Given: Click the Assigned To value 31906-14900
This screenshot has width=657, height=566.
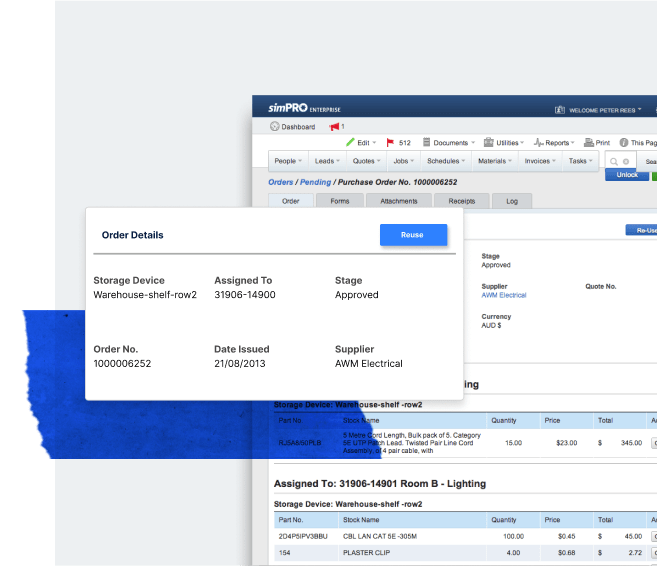Looking at the screenshot, I should click(x=245, y=295).
